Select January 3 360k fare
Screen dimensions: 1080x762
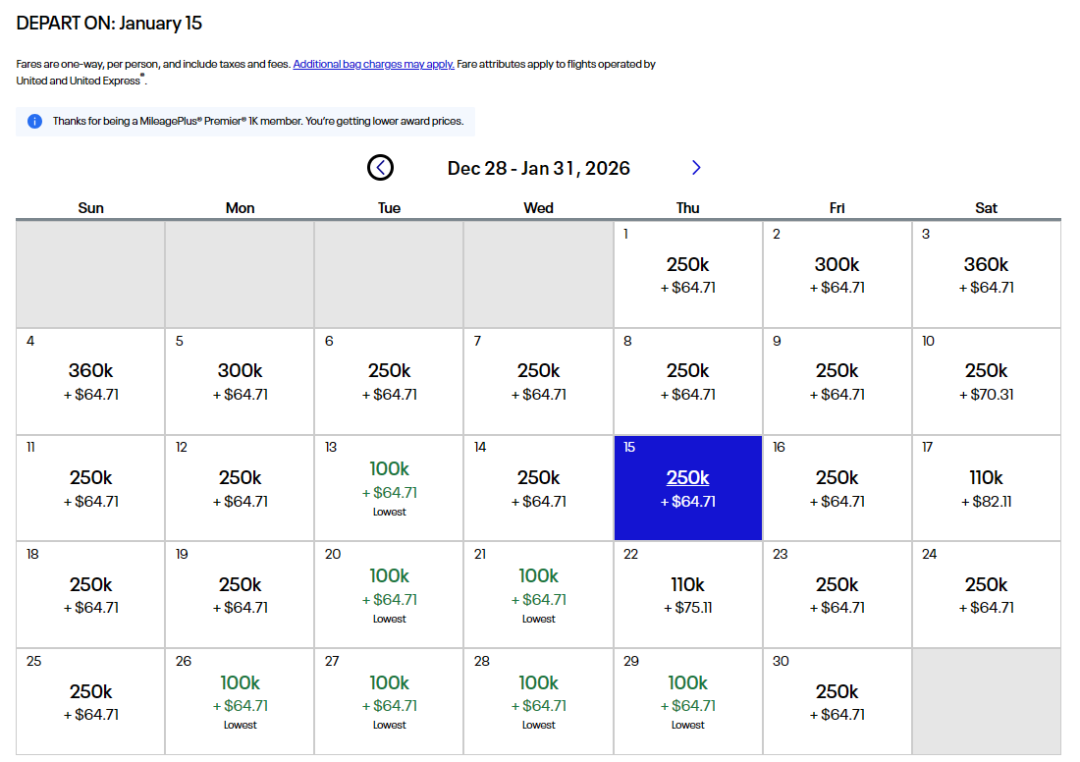986,274
